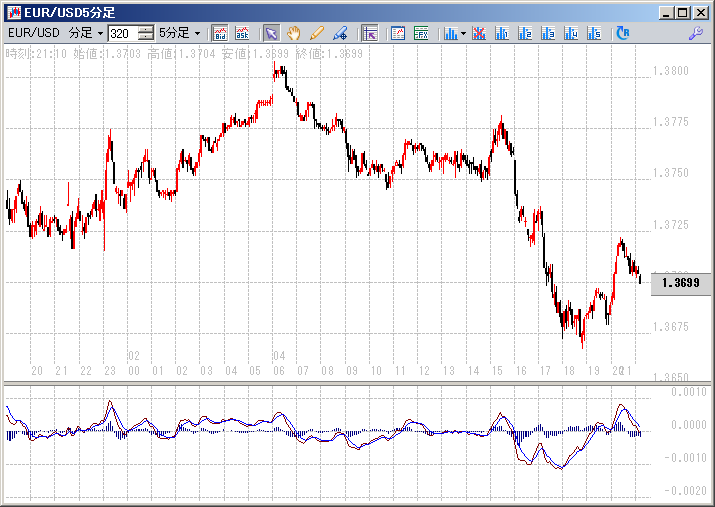Apply indicator preset 3
The height and width of the screenshot is (507, 715).
pyautogui.click(x=548, y=33)
